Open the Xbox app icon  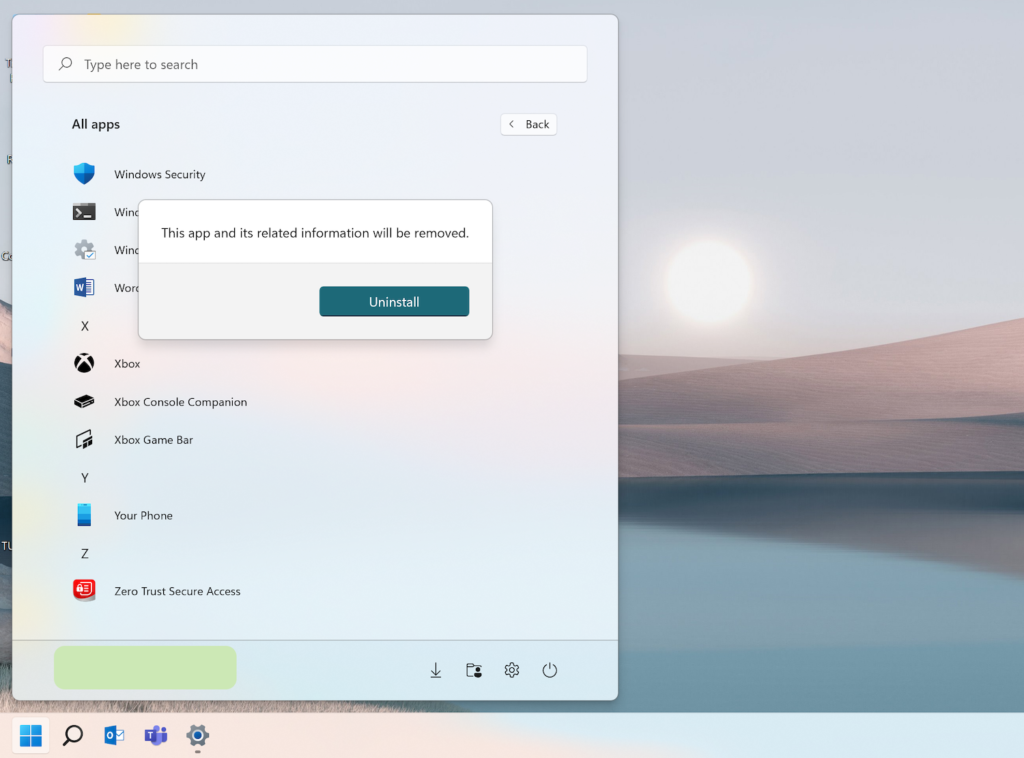point(84,364)
